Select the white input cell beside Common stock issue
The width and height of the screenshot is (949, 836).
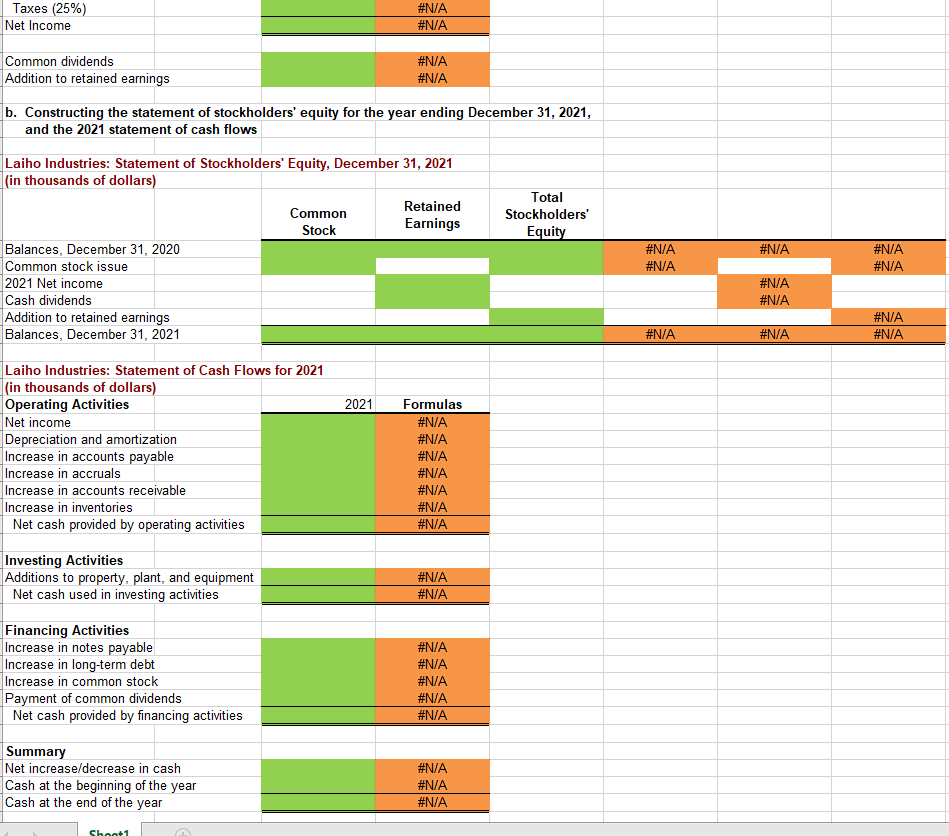[432, 266]
